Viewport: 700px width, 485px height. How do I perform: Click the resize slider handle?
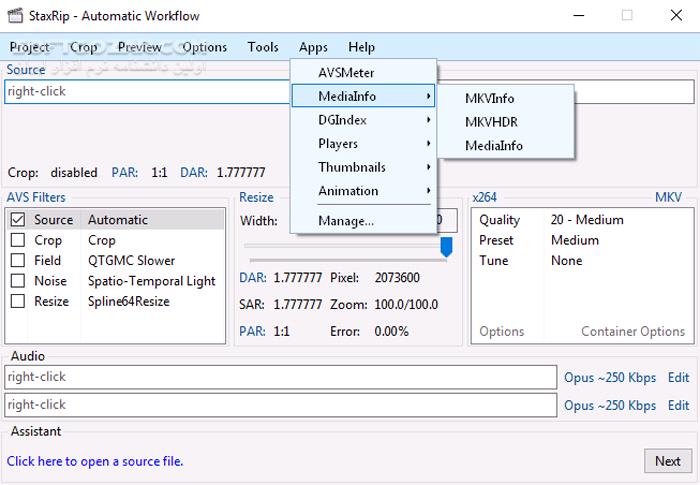tap(446, 246)
